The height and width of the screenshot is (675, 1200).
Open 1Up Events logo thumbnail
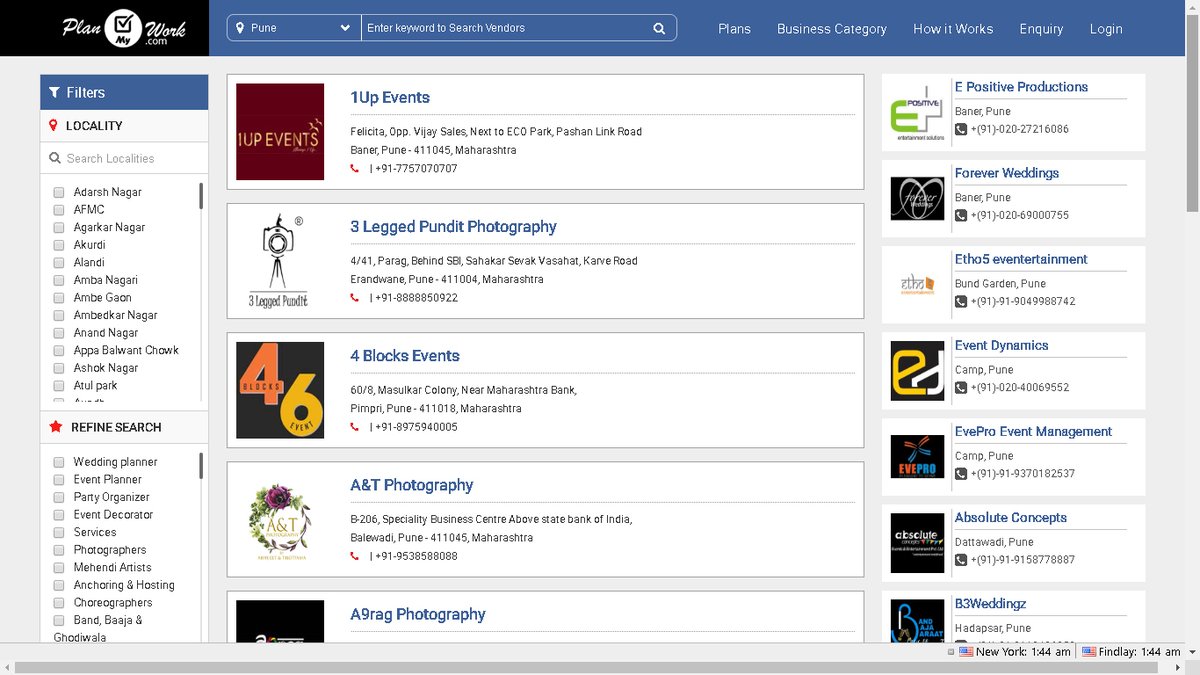point(280,132)
